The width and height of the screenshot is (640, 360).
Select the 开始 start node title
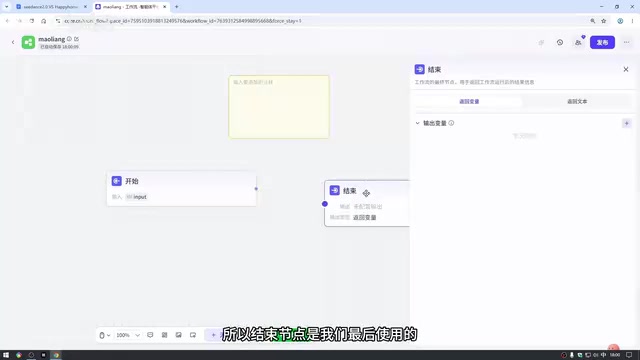(132, 181)
